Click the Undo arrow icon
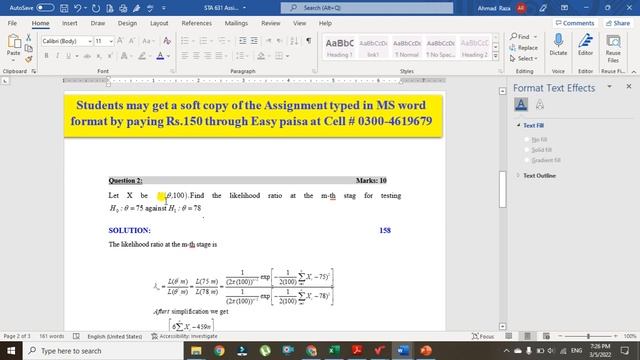Screen dimensions: 640x360 point(78,8)
